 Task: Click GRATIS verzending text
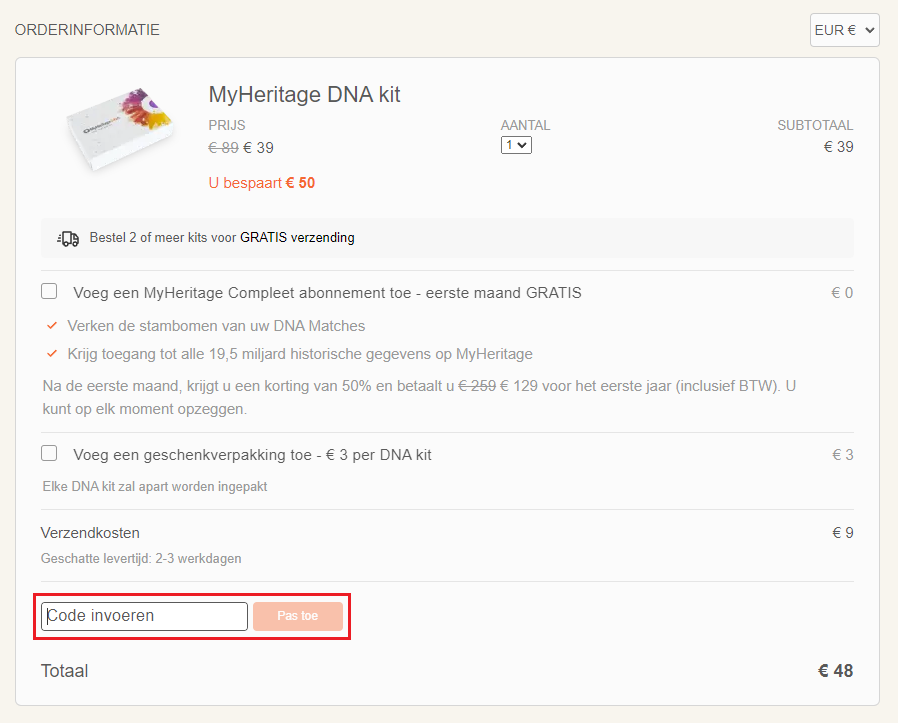(297, 238)
